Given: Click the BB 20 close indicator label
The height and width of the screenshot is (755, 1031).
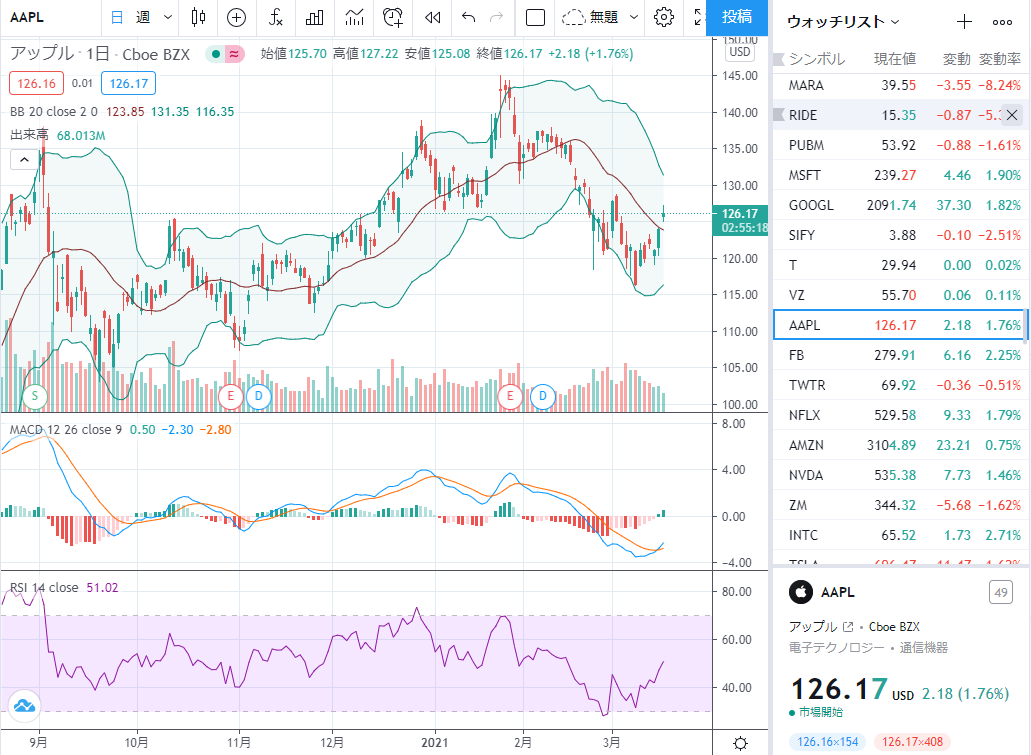Looking at the screenshot, I should point(54,112).
